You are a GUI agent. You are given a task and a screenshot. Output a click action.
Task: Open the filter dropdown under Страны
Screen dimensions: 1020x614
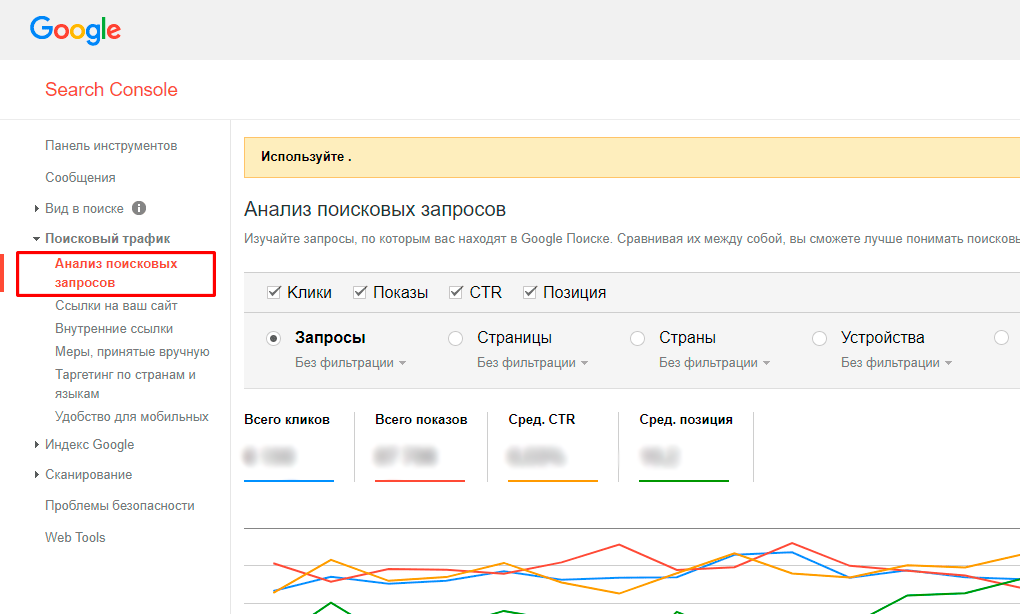pyautogui.click(x=715, y=362)
